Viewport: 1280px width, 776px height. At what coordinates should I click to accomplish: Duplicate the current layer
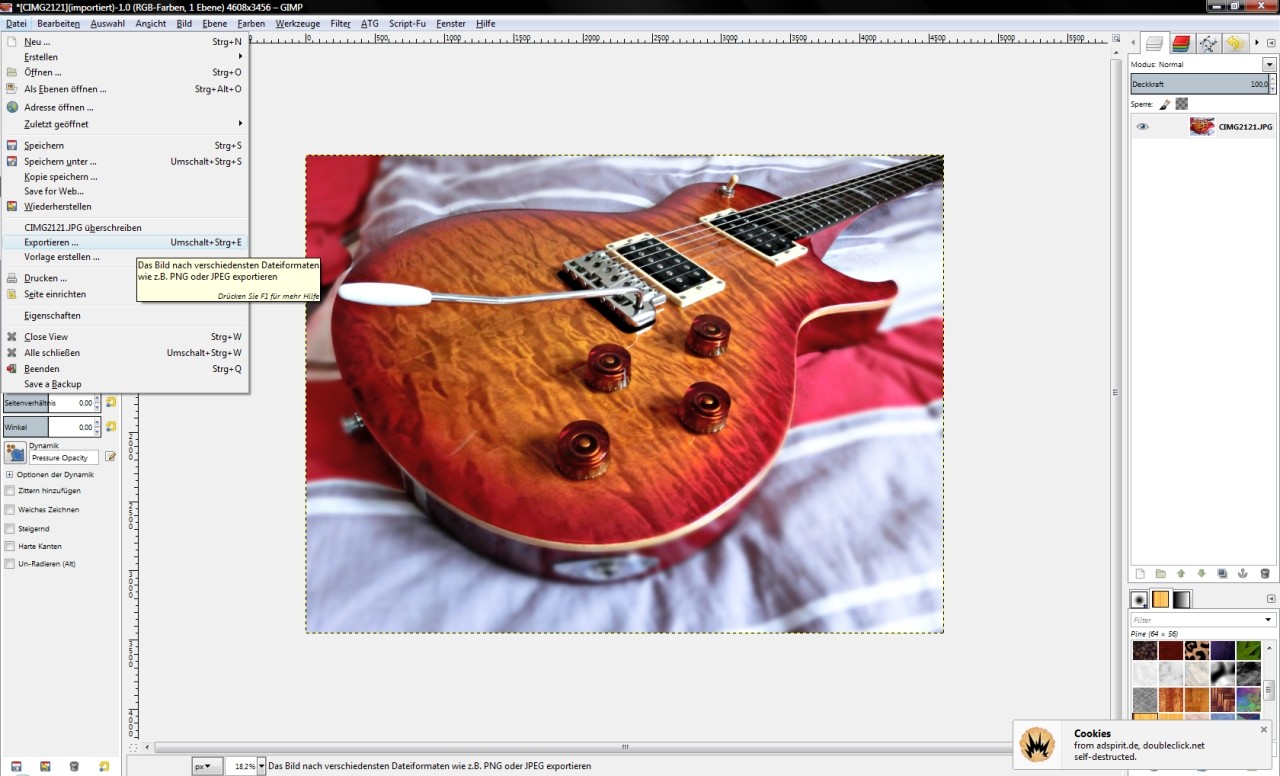coord(1222,574)
